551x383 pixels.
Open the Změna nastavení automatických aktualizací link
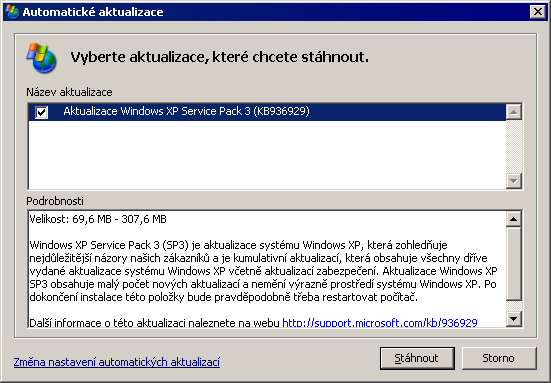[117, 362]
